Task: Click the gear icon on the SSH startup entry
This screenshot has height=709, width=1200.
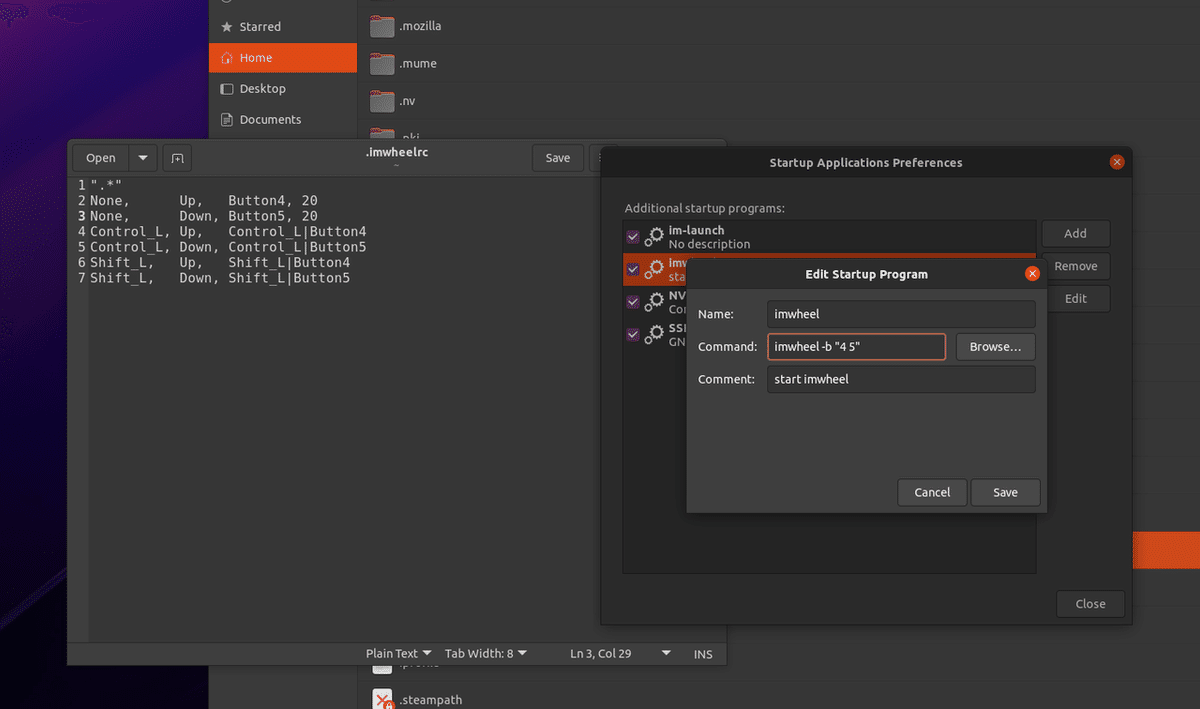Action: pos(654,334)
